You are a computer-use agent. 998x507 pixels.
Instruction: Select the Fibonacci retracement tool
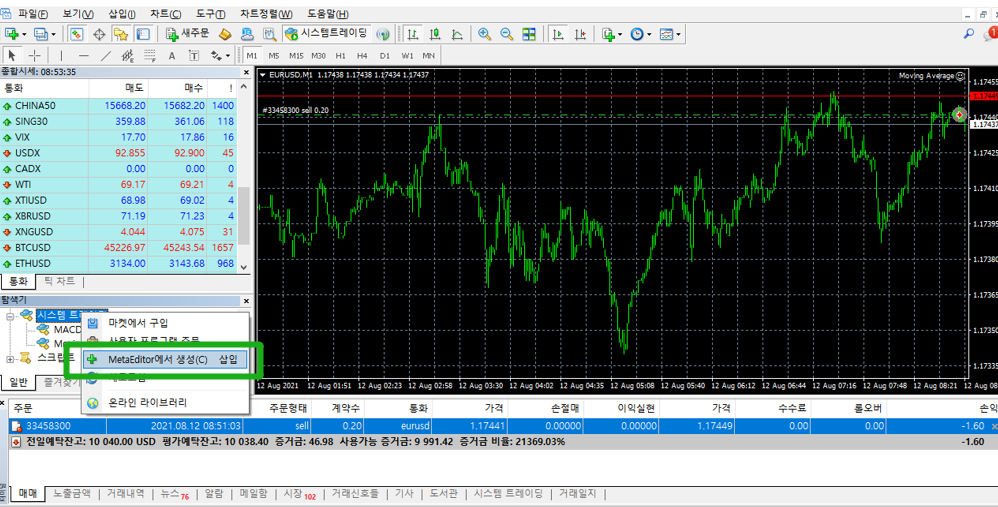tap(150, 55)
